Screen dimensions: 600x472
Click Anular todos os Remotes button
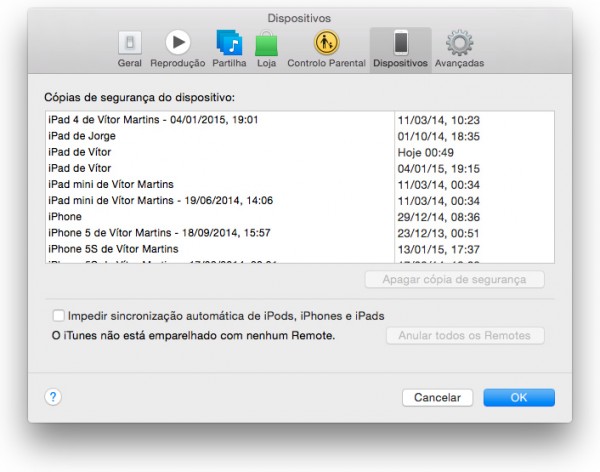coord(465,336)
